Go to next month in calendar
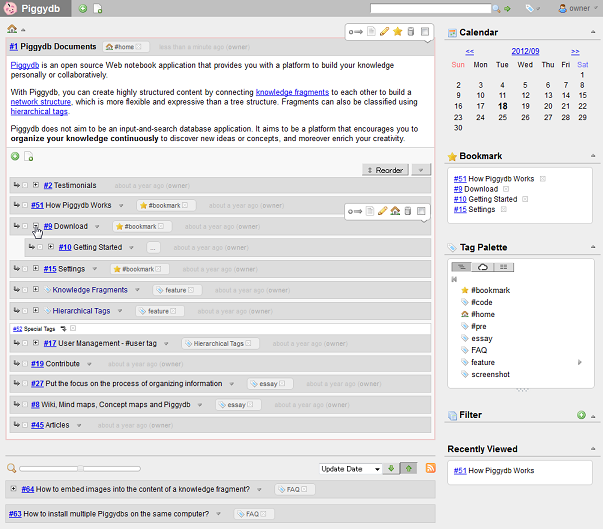This screenshot has height=529, width=603. [575, 50]
